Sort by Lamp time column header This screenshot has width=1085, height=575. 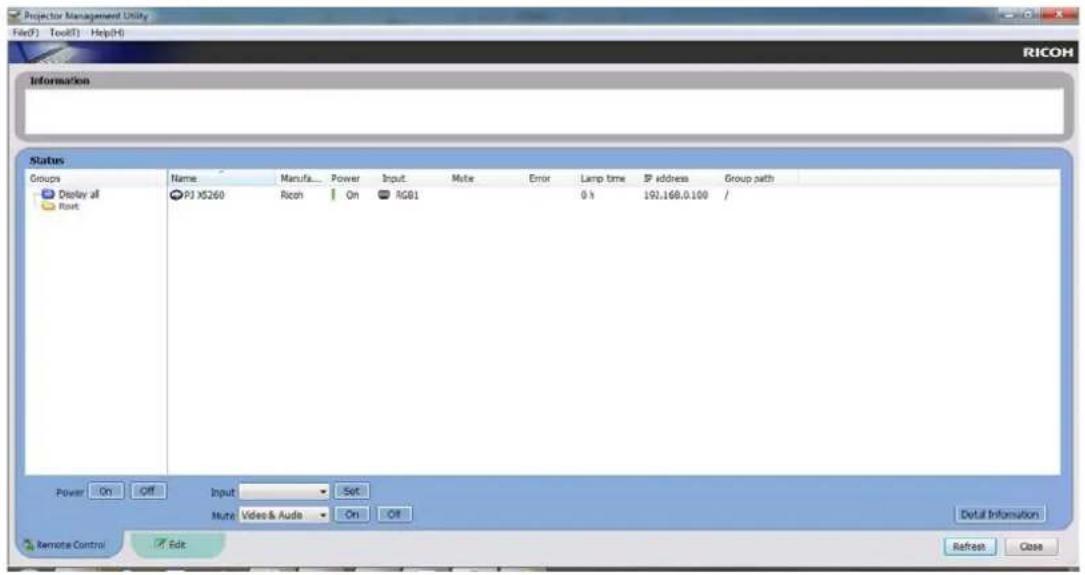click(608, 179)
